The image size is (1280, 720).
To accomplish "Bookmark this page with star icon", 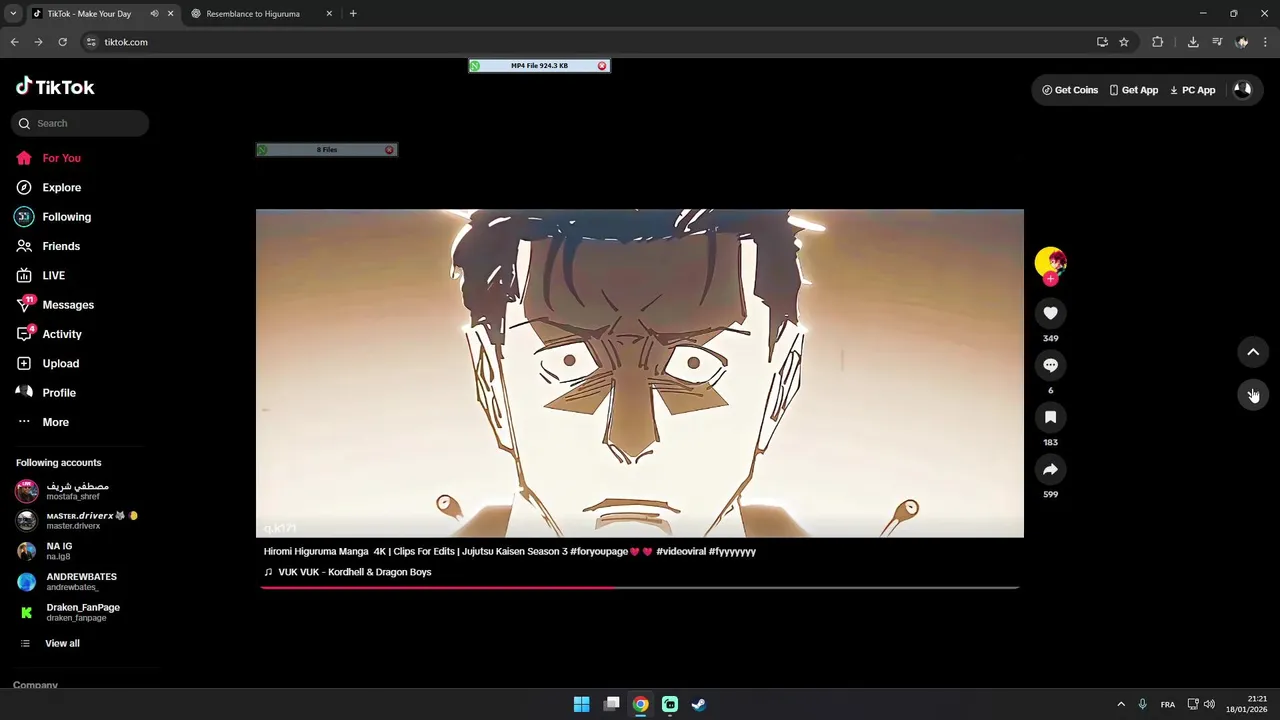I will (x=1124, y=42).
